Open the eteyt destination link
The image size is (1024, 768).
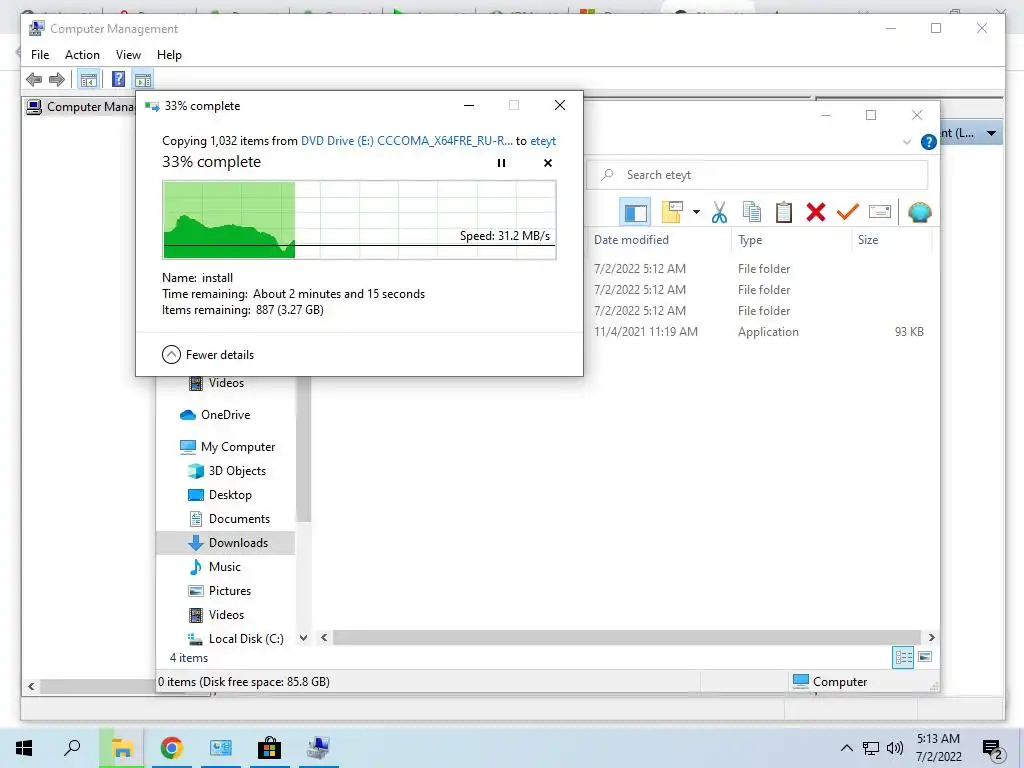[x=543, y=140]
